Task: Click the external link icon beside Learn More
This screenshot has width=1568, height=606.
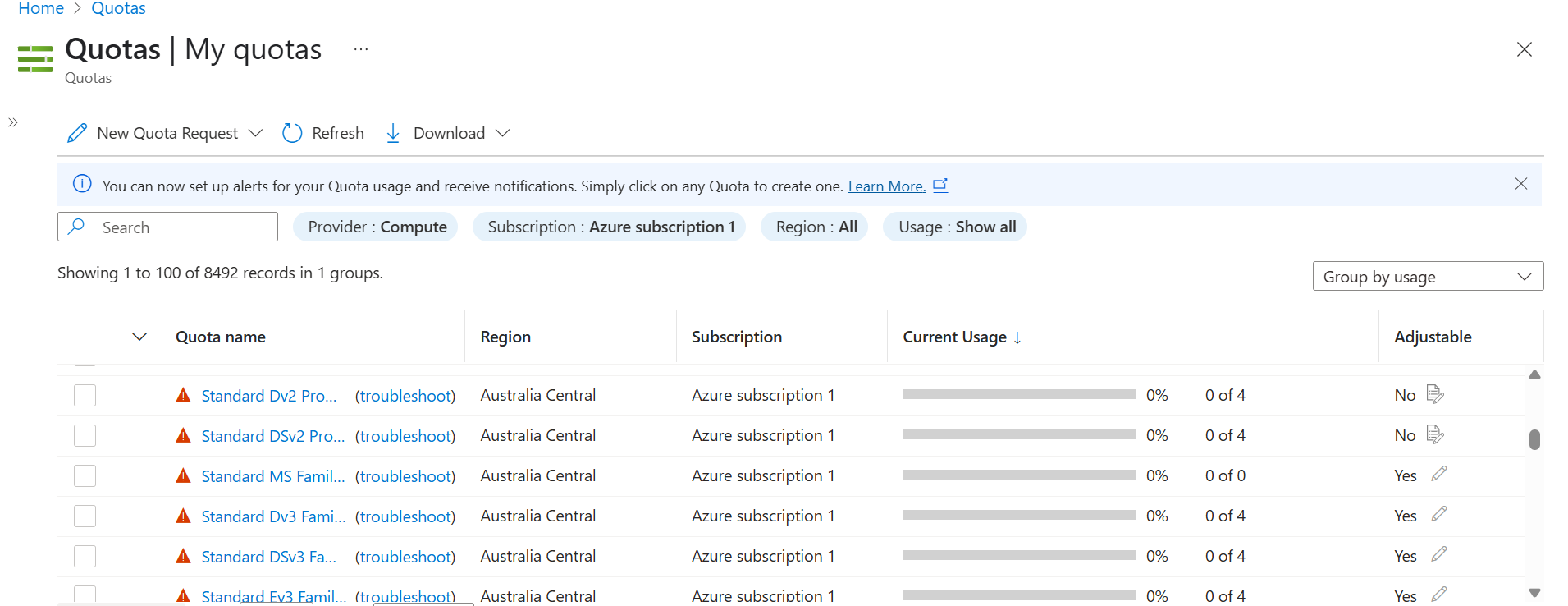Action: point(940,185)
